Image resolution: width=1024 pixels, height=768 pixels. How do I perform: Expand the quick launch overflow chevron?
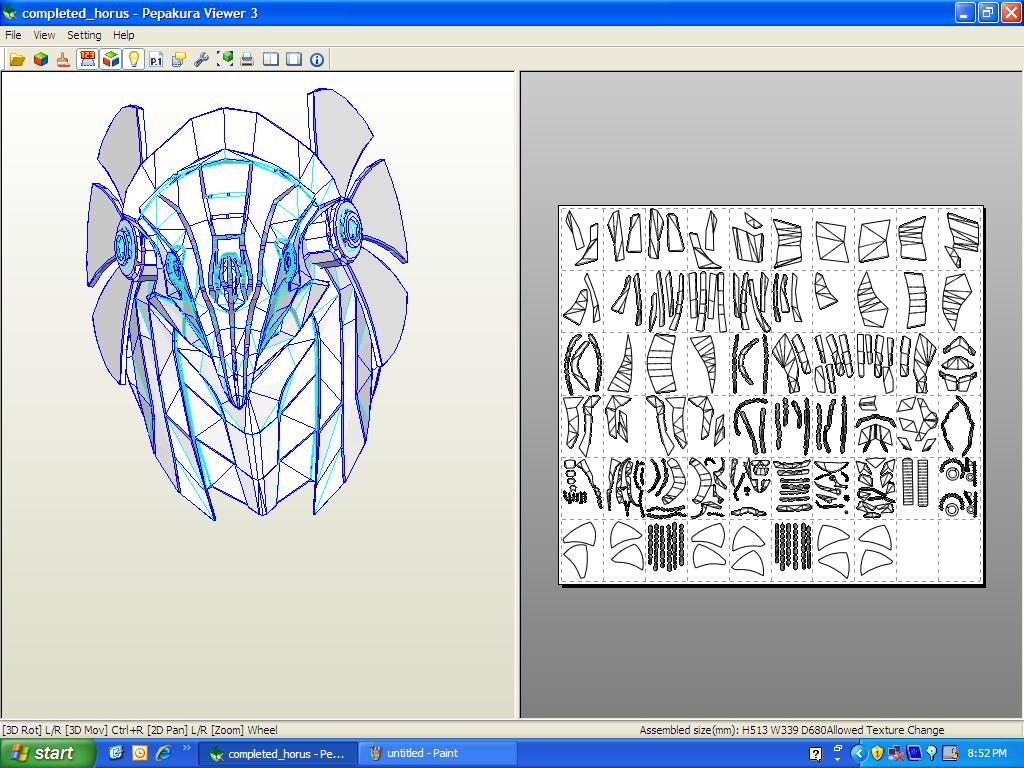(187, 748)
